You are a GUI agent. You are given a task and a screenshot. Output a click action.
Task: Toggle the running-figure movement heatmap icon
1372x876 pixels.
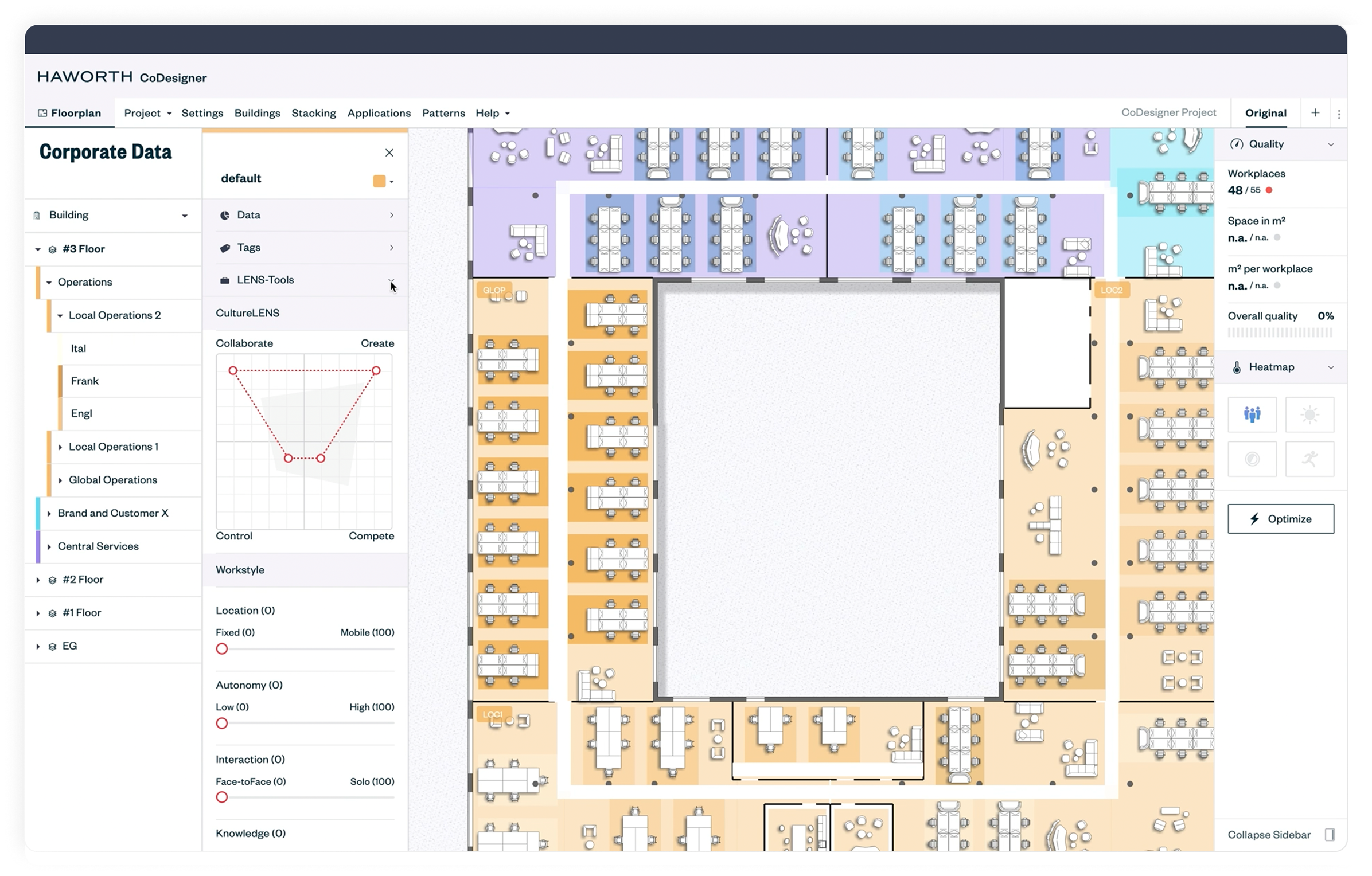point(1309,459)
